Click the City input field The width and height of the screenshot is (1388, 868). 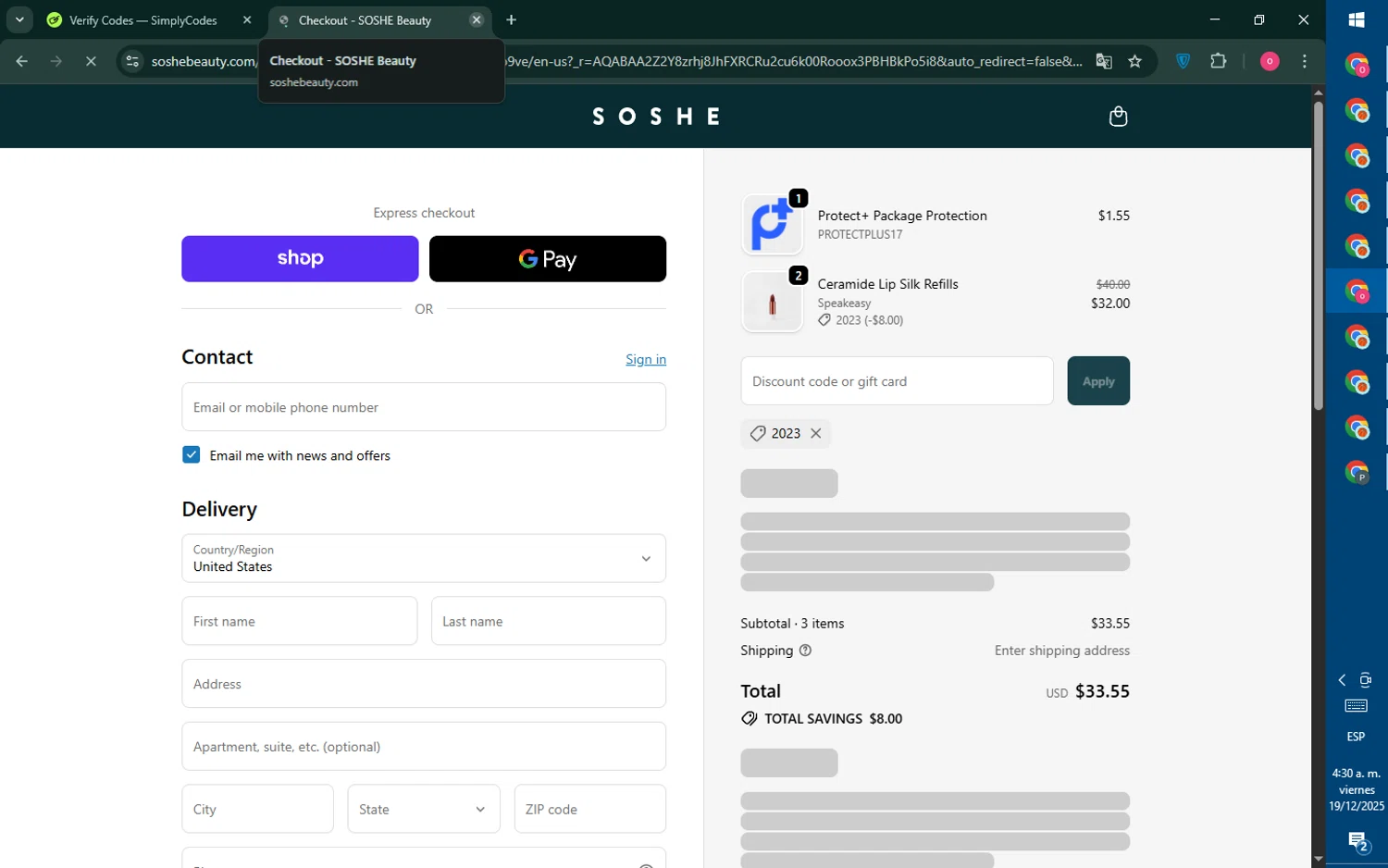coord(258,809)
